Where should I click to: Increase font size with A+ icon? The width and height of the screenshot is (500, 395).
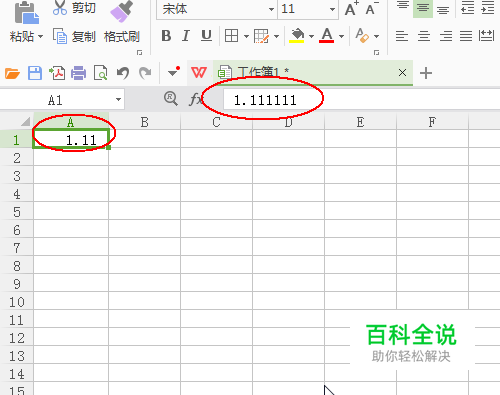[352, 8]
